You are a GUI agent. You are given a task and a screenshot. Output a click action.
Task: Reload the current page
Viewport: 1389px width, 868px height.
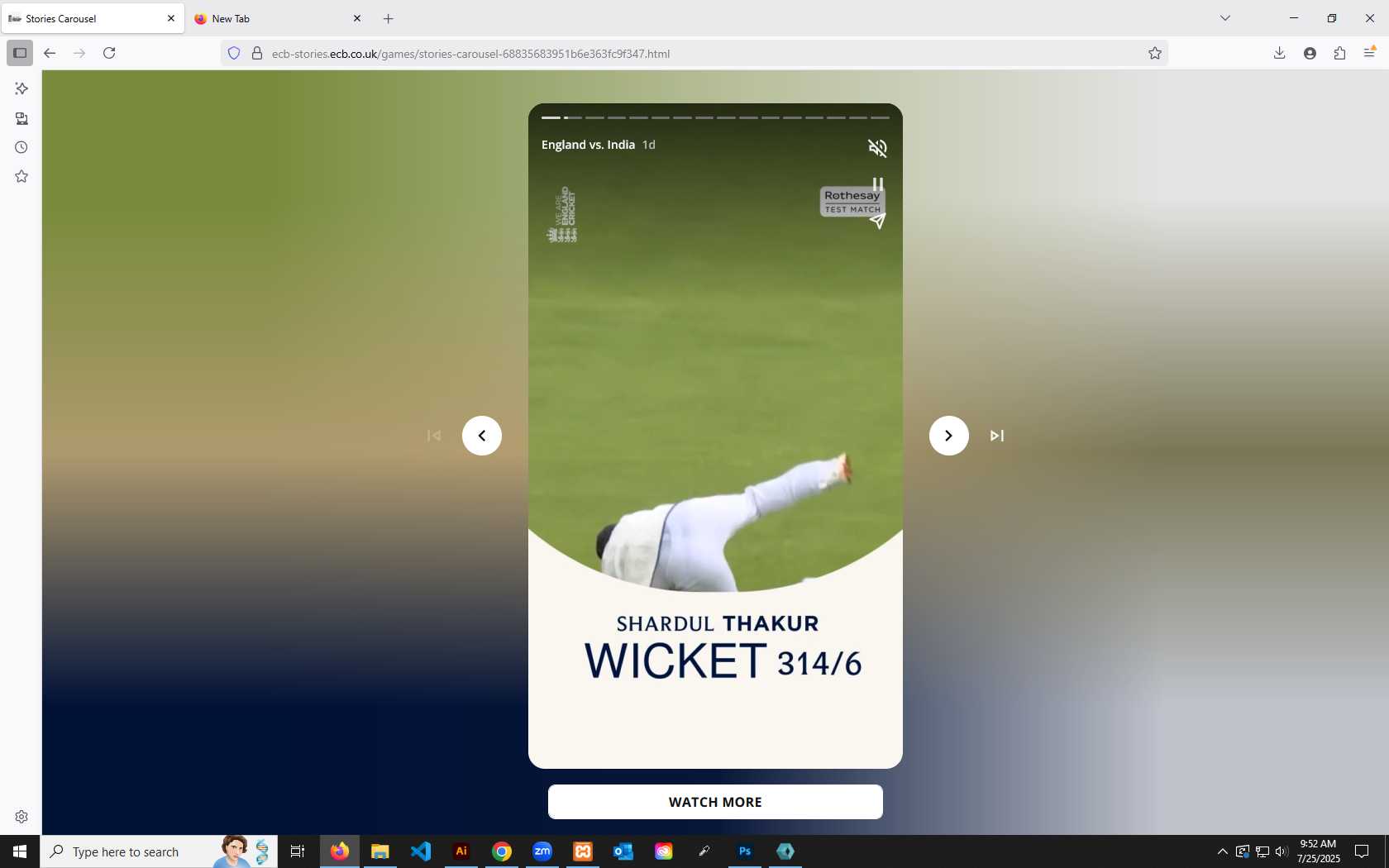click(x=109, y=53)
